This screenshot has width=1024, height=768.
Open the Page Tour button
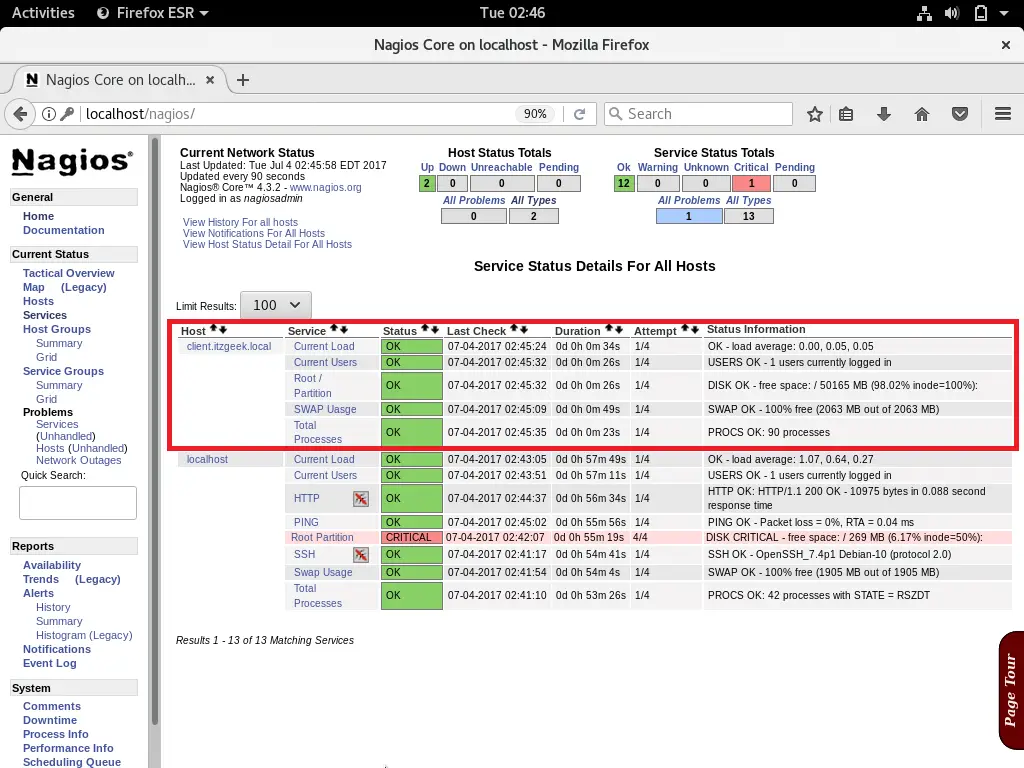tap(1011, 690)
